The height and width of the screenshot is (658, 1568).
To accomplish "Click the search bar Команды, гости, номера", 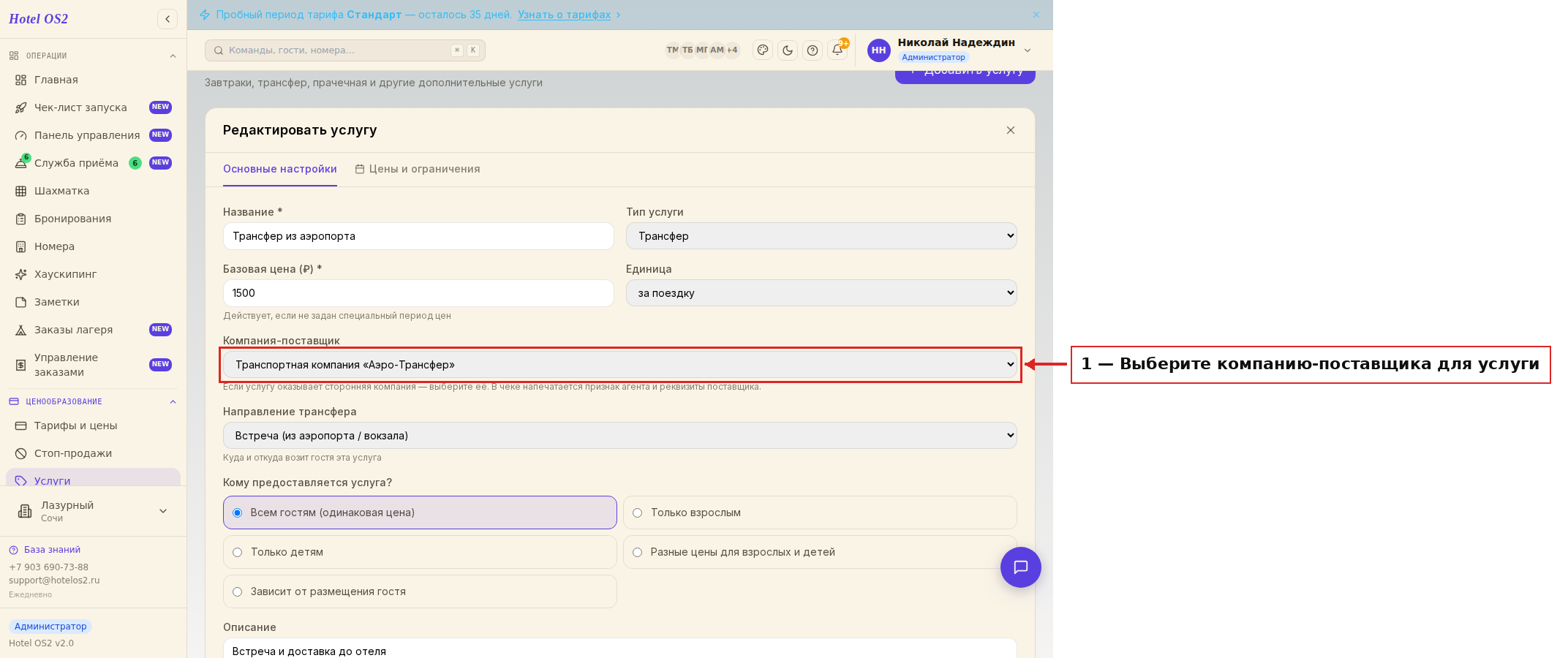I will pyautogui.click(x=345, y=50).
